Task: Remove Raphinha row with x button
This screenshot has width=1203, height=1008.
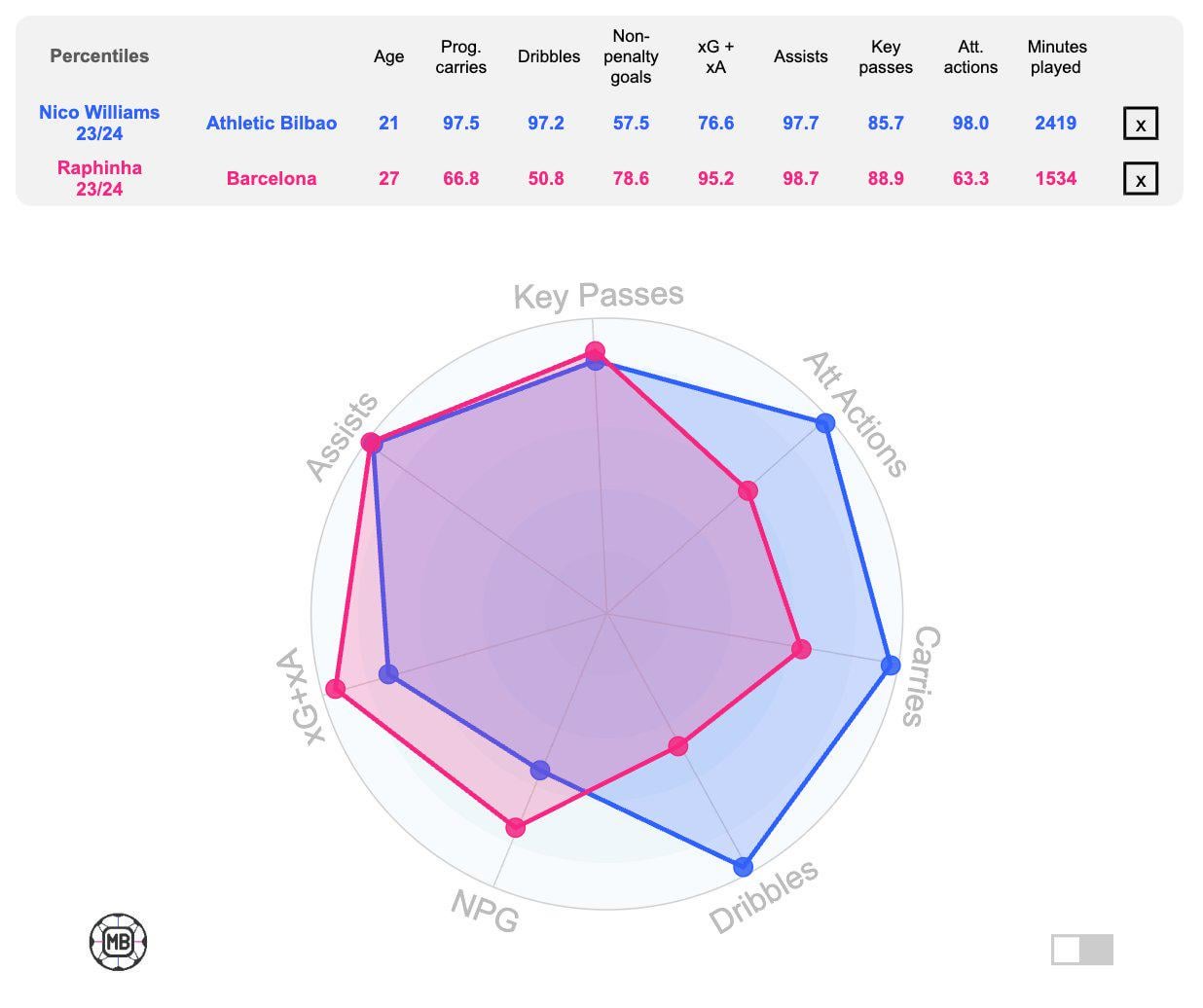Action: coord(1140,179)
